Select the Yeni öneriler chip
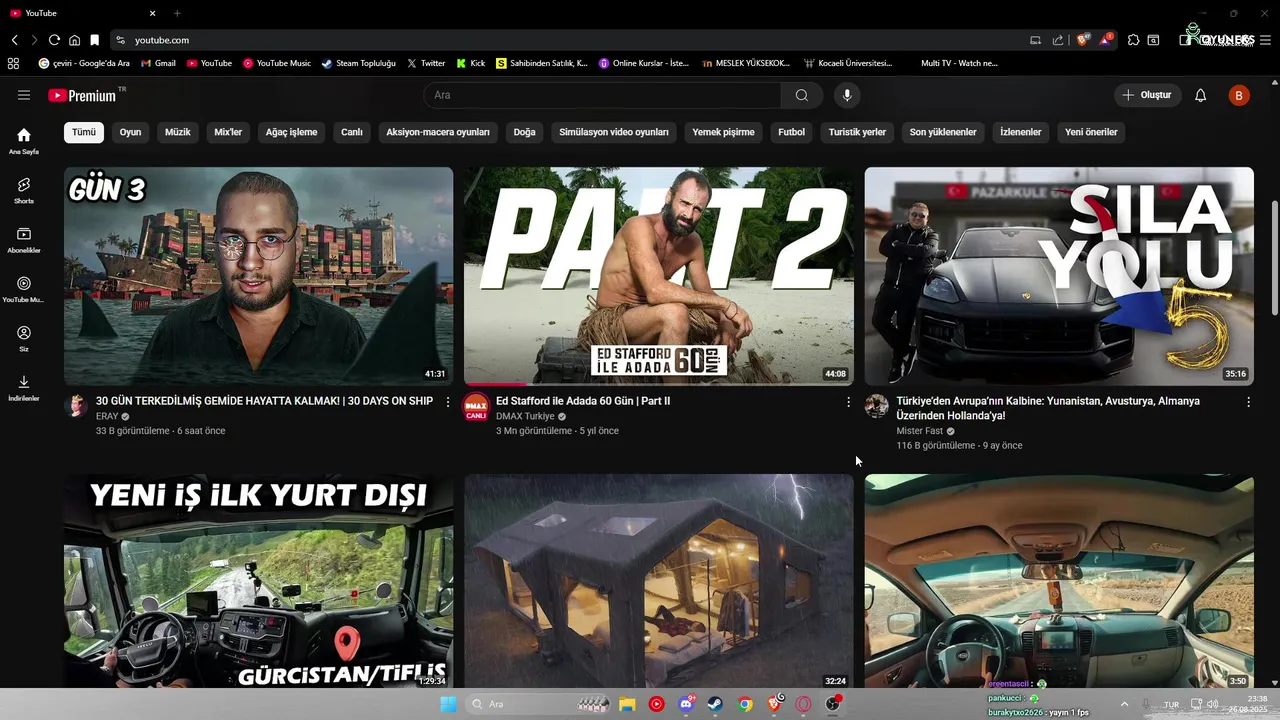The image size is (1280, 720). tap(1091, 132)
